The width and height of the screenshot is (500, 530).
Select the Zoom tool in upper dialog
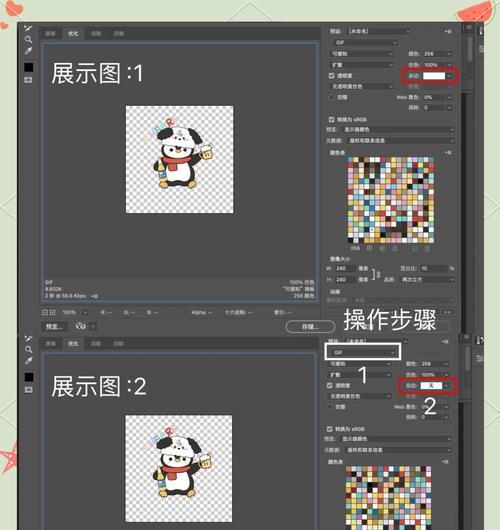[x=28, y=39]
